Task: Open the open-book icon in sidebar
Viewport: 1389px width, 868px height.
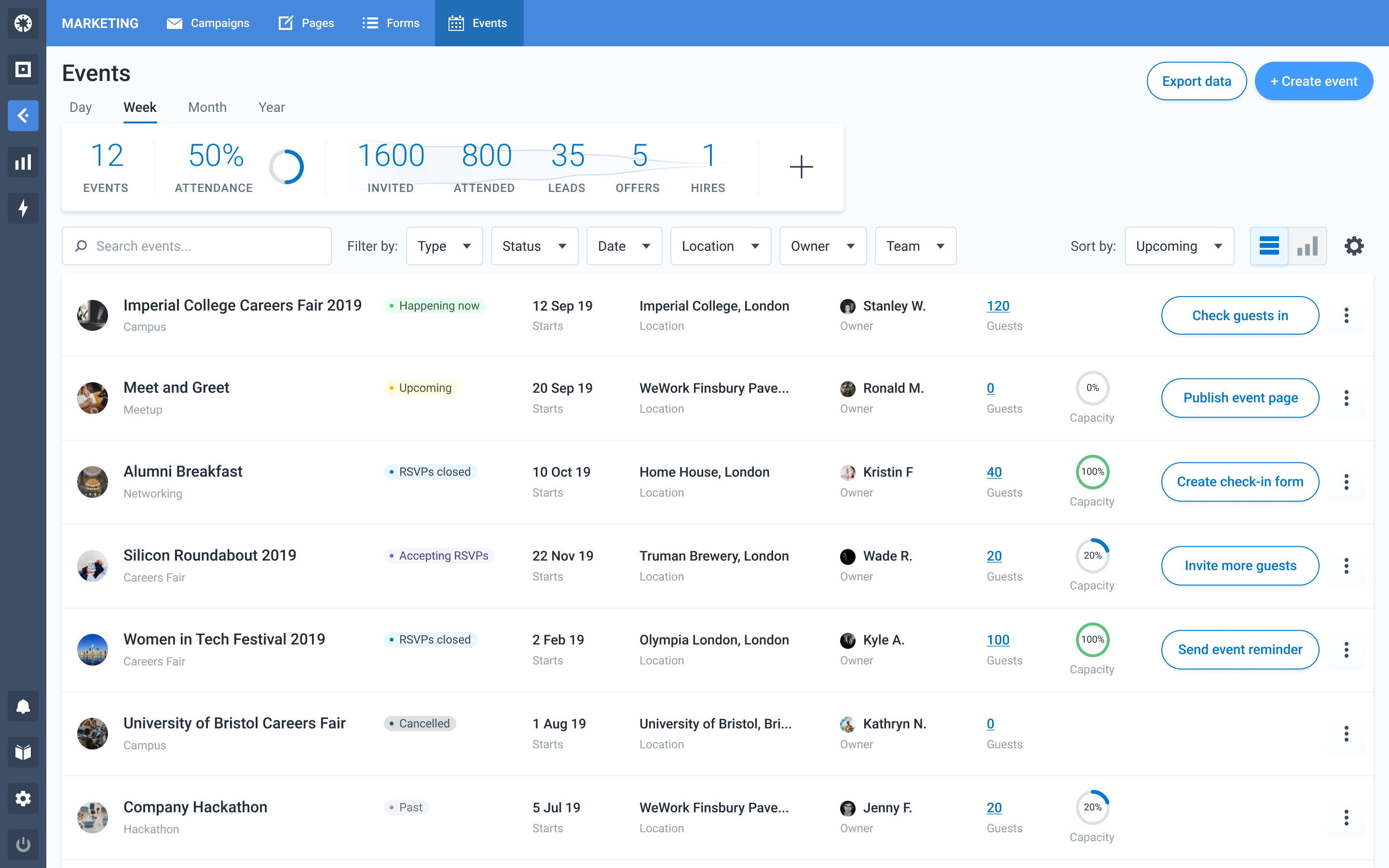Action: pos(23,752)
